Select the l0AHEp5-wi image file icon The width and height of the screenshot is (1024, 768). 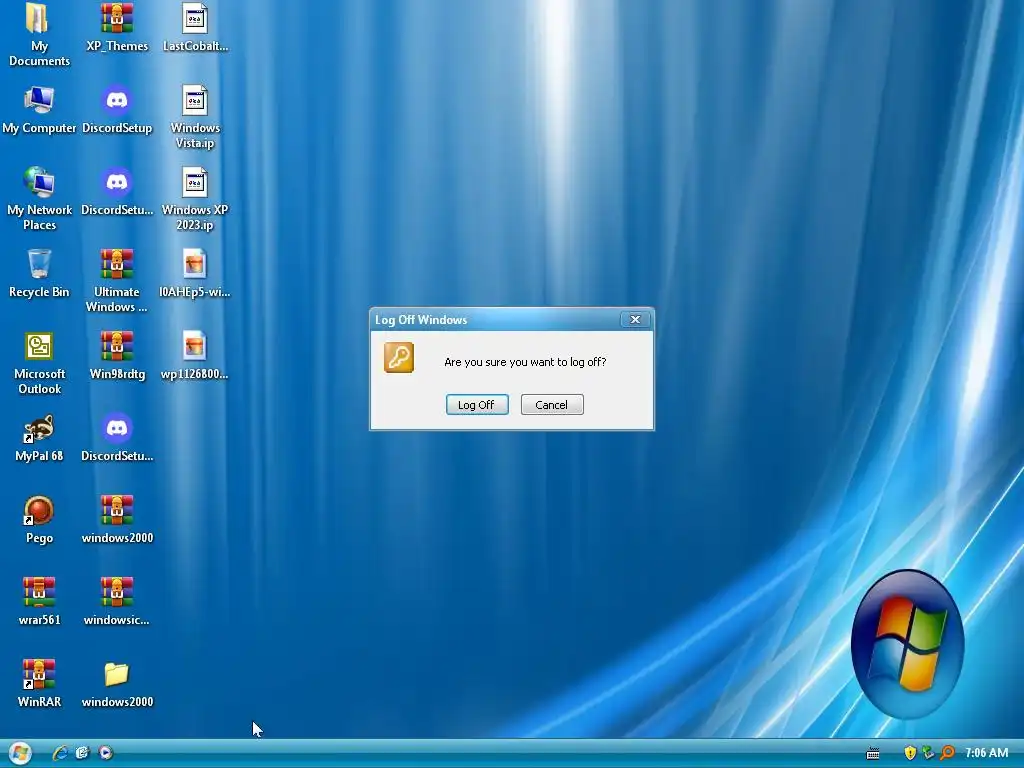pyautogui.click(x=195, y=274)
